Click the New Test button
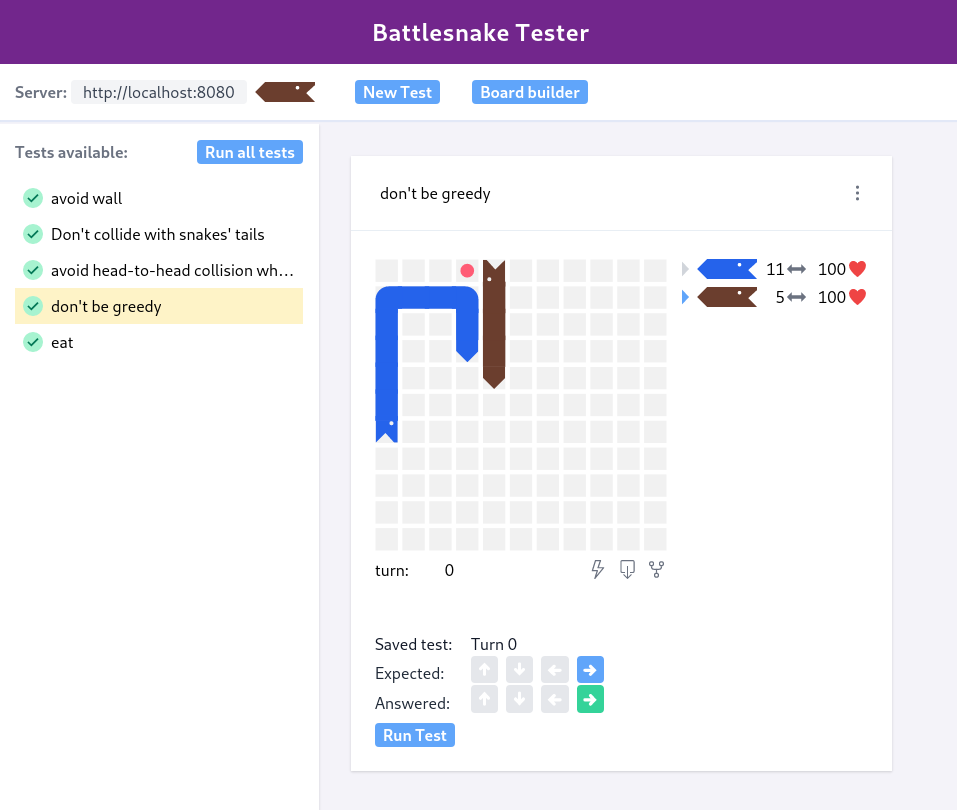 [x=397, y=92]
